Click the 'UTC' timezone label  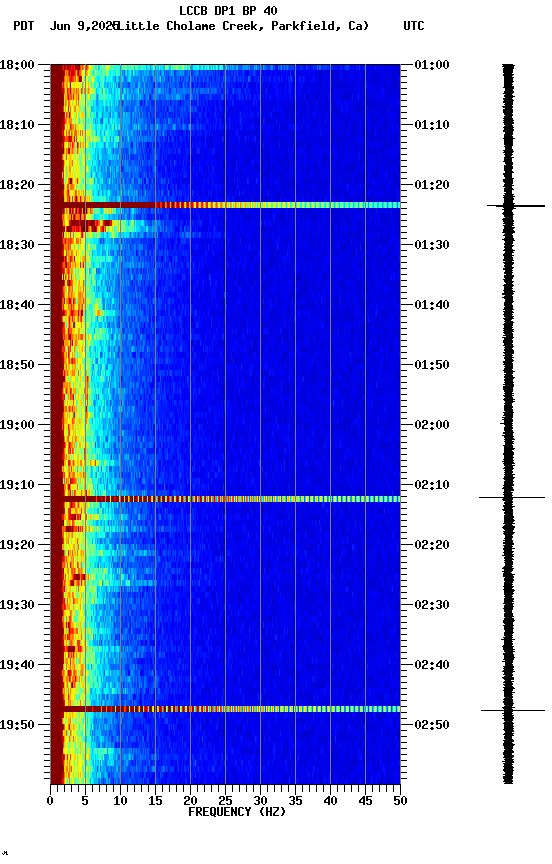coord(414,26)
